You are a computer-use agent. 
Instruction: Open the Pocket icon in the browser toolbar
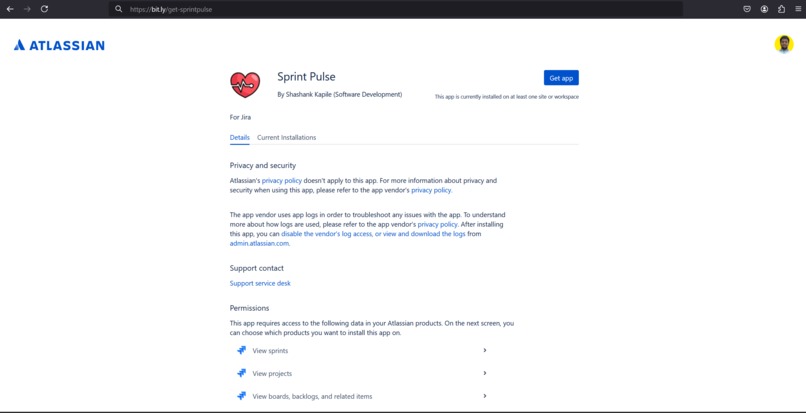[747, 9]
